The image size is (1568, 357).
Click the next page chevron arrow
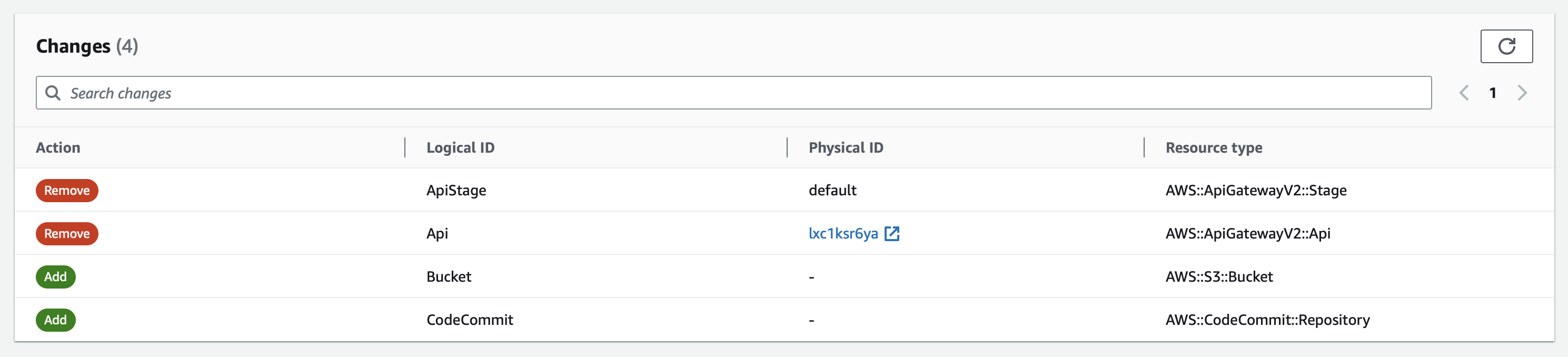pyautogui.click(x=1522, y=93)
